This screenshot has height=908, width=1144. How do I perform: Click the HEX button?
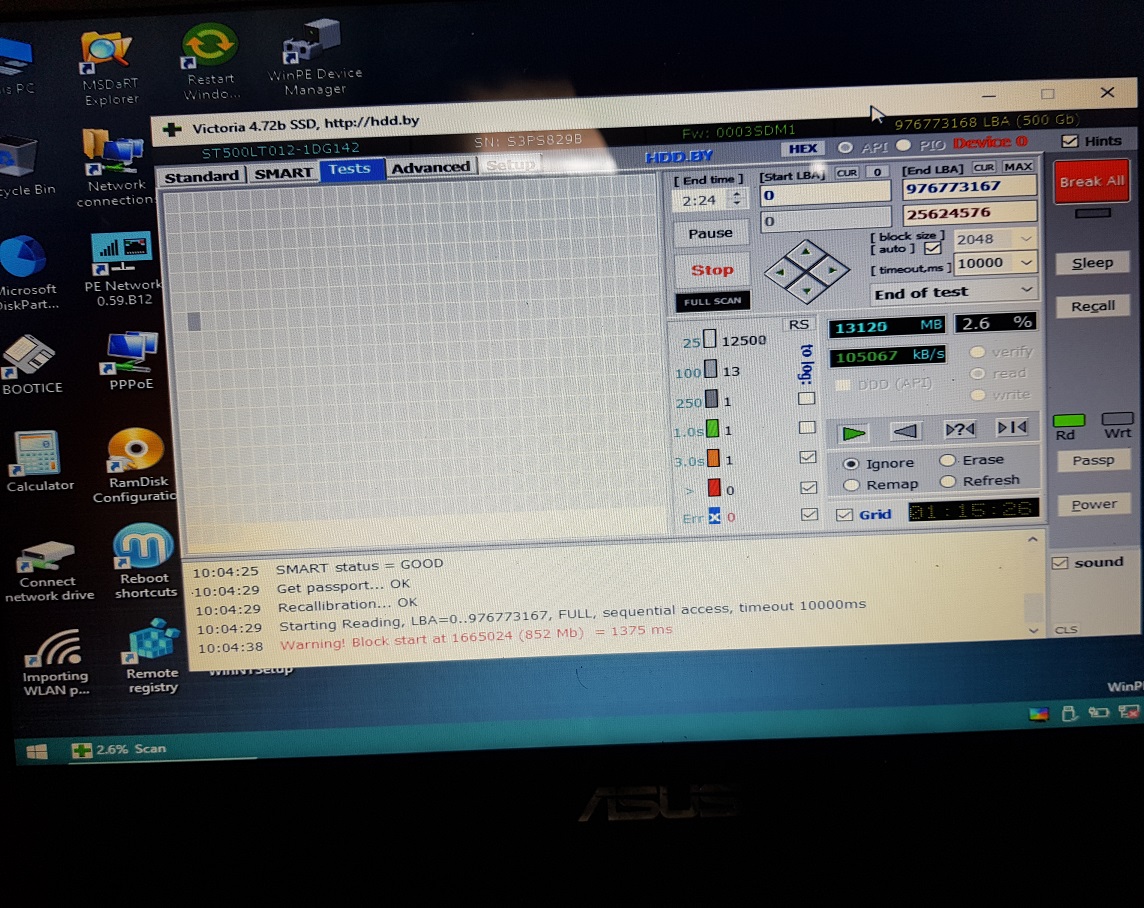click(x=803, y=149)
